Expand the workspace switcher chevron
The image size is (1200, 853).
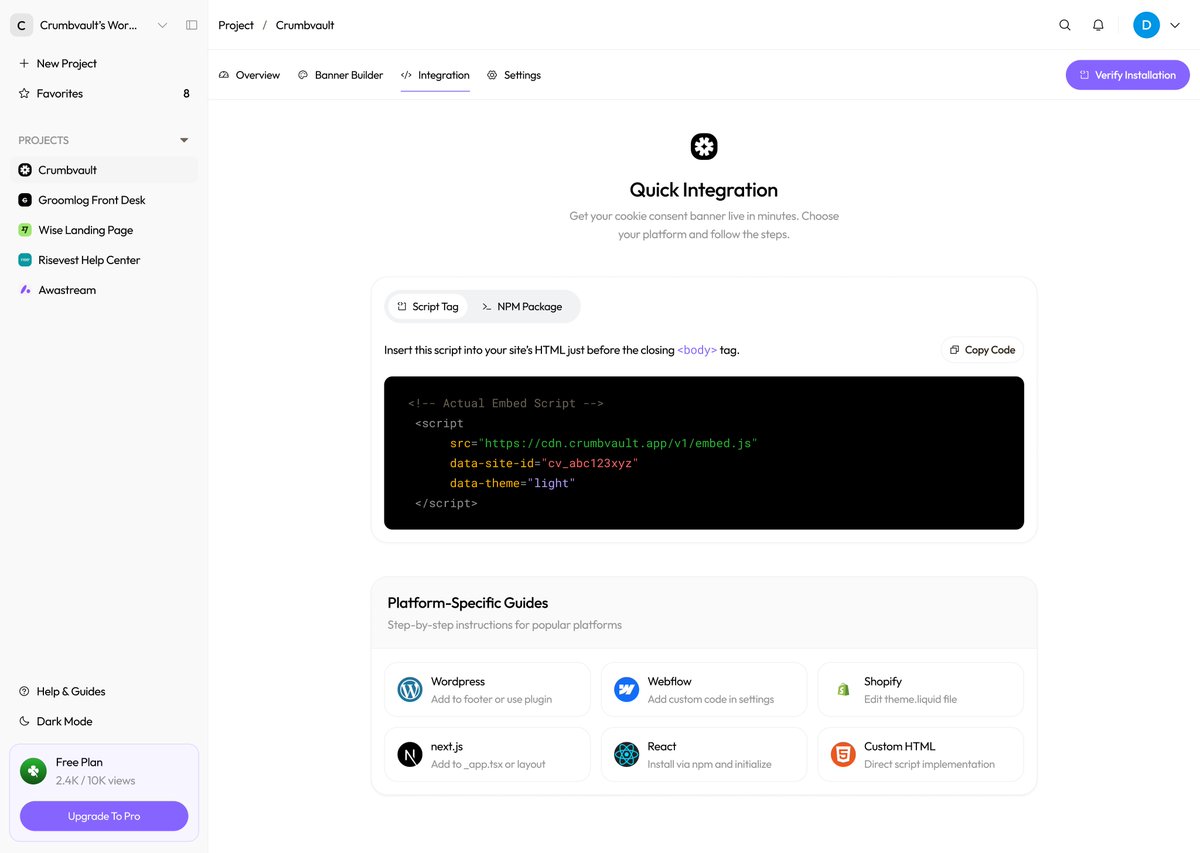pyautogui.click(x=162, y=25)
